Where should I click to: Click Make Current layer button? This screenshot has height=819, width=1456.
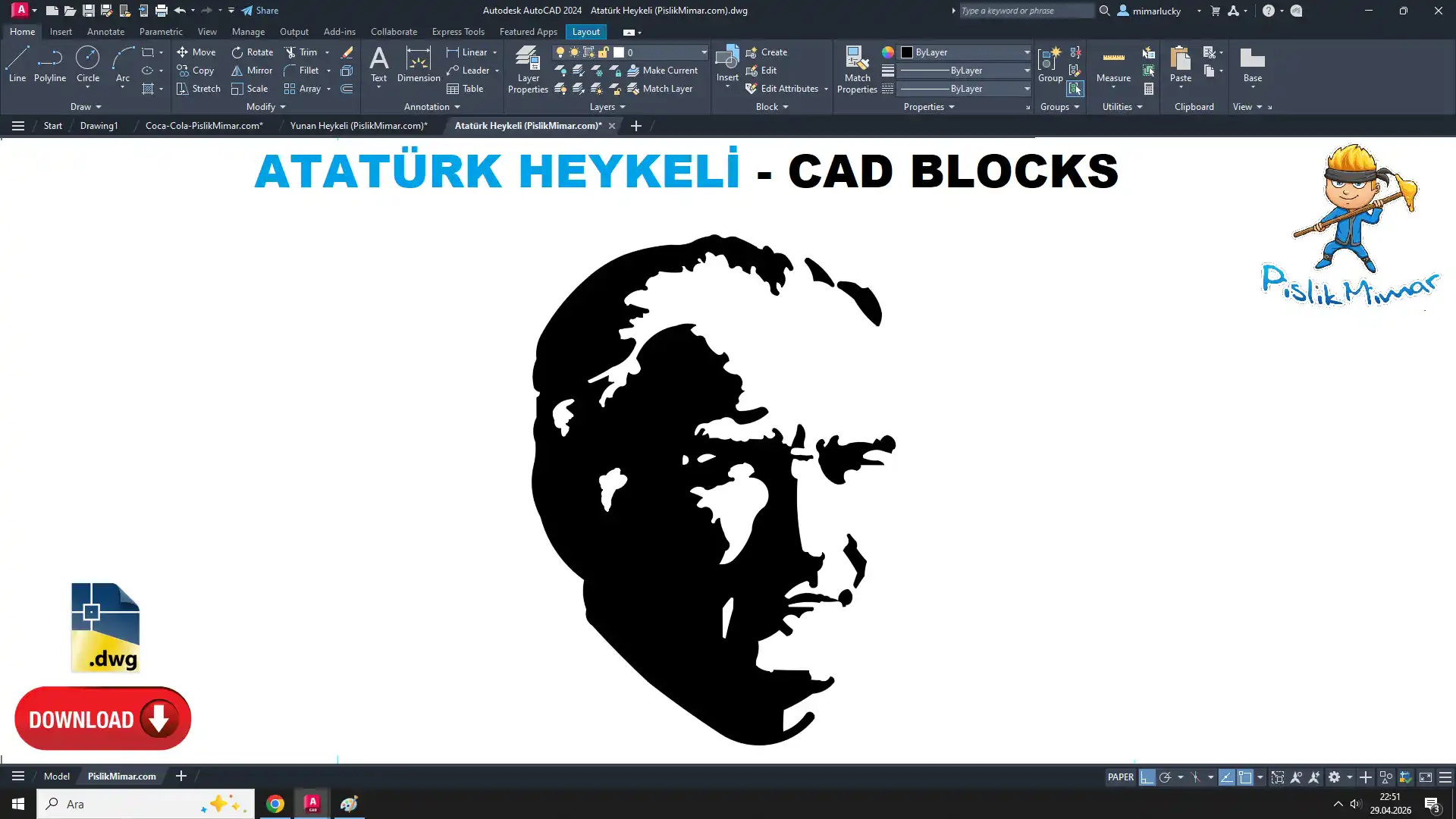662,71
